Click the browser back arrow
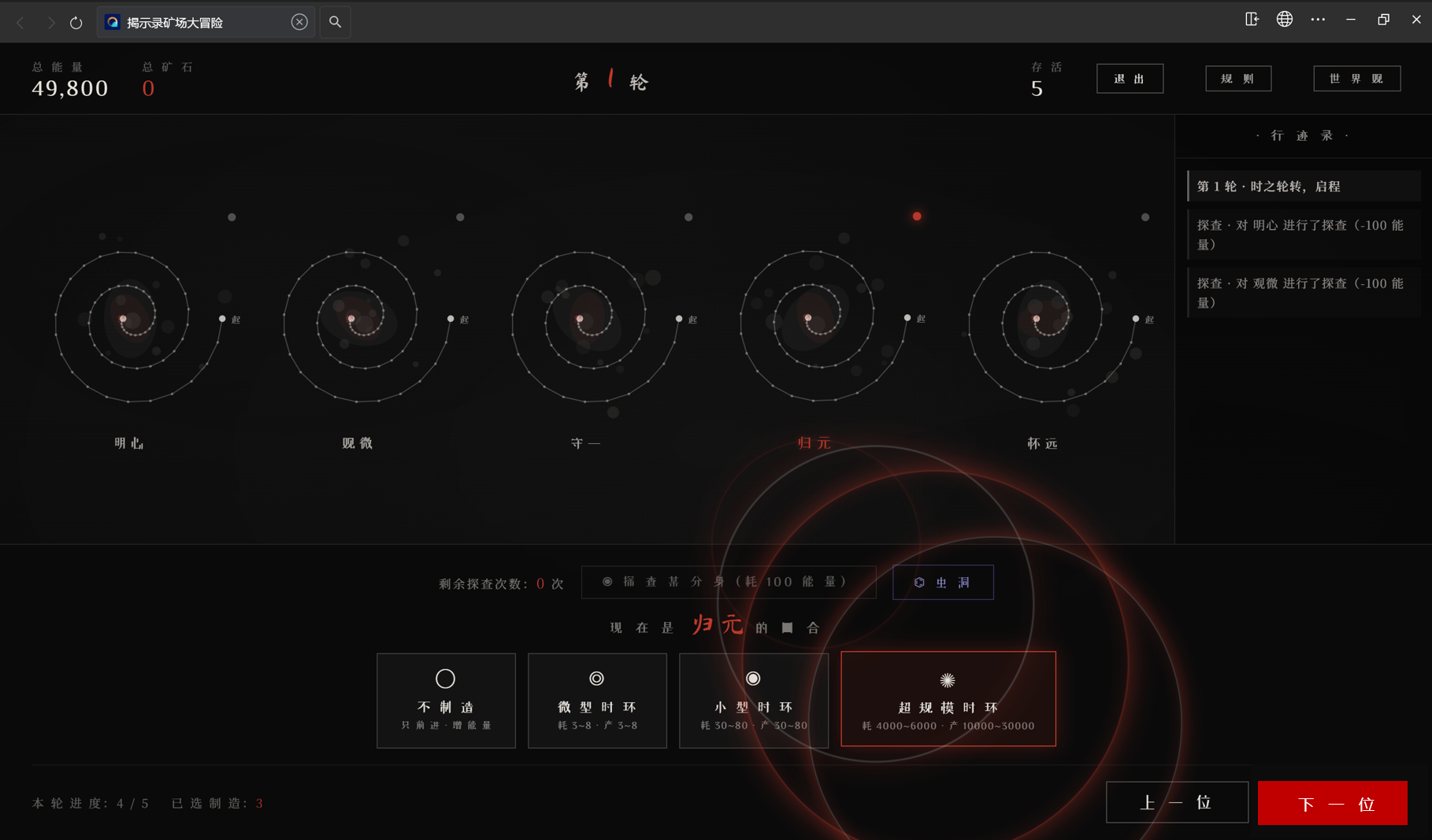This screenshot has width=1432, height=840. click(x=20, y=23)
